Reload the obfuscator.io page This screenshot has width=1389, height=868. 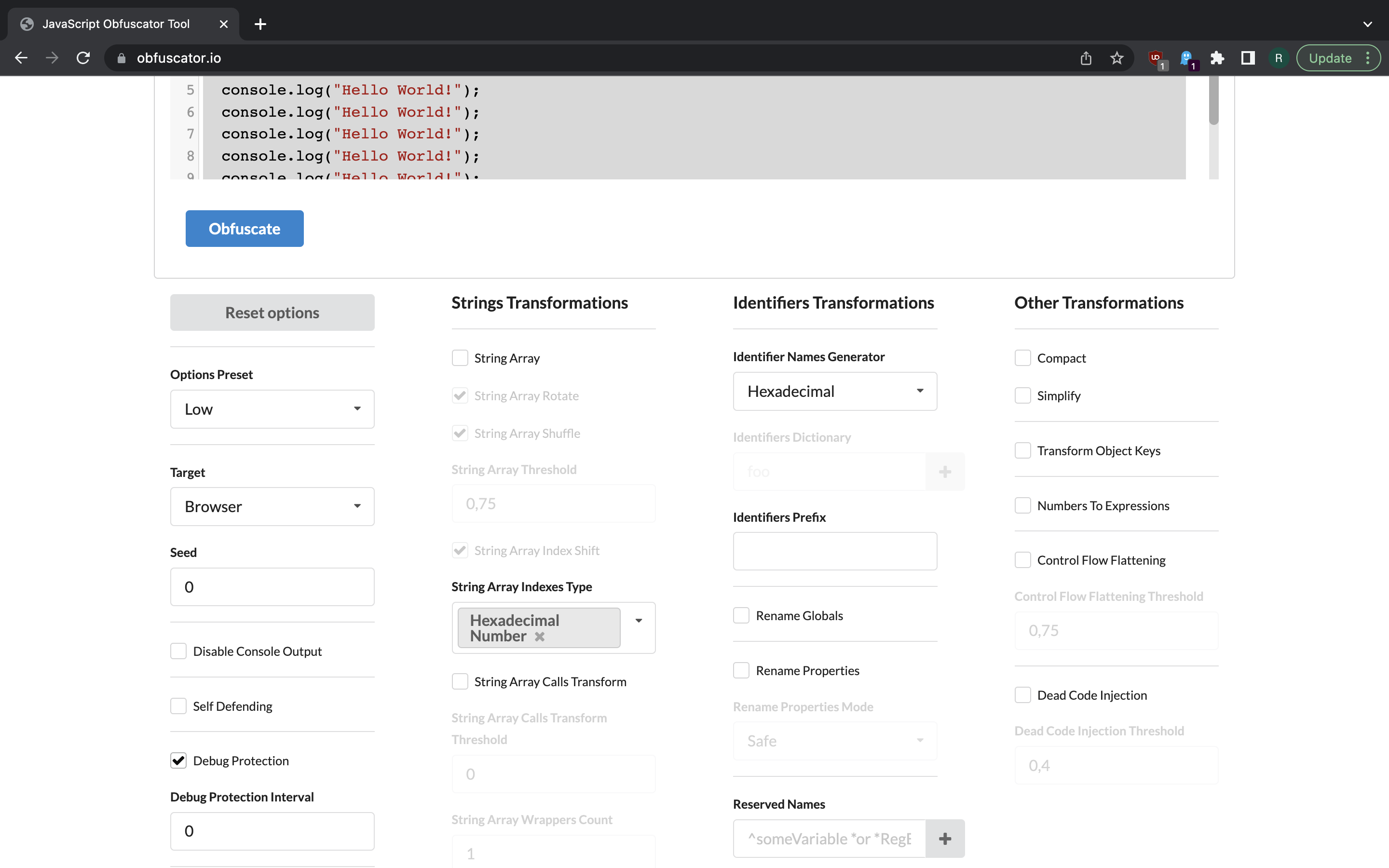point(83,58)
